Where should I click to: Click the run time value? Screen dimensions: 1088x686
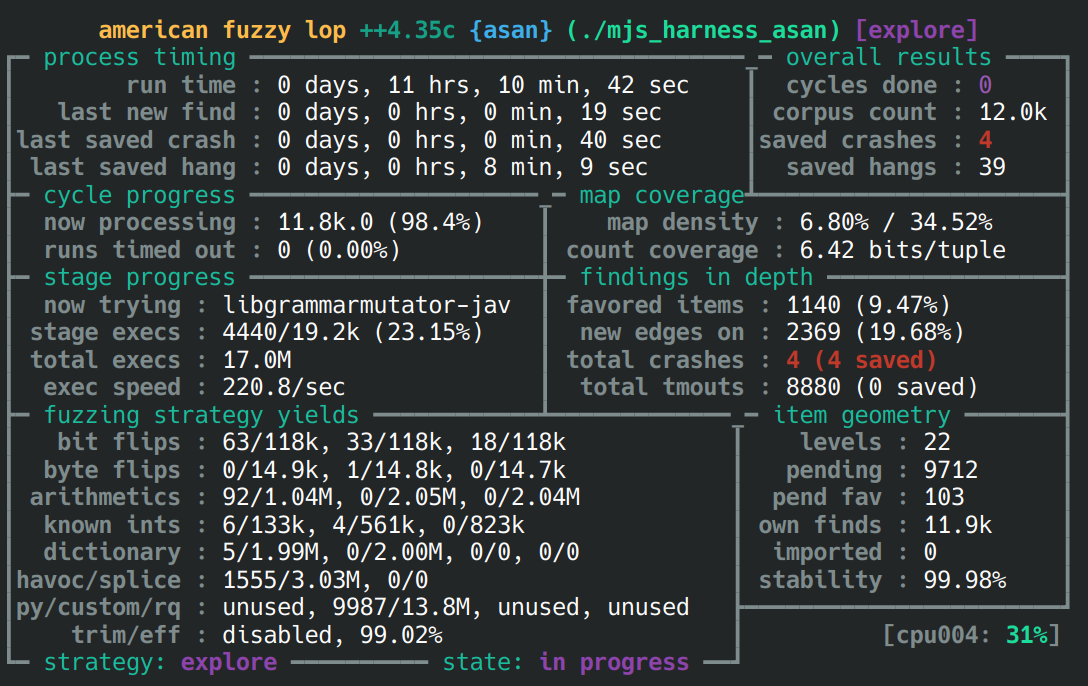(x=483, y=85)
